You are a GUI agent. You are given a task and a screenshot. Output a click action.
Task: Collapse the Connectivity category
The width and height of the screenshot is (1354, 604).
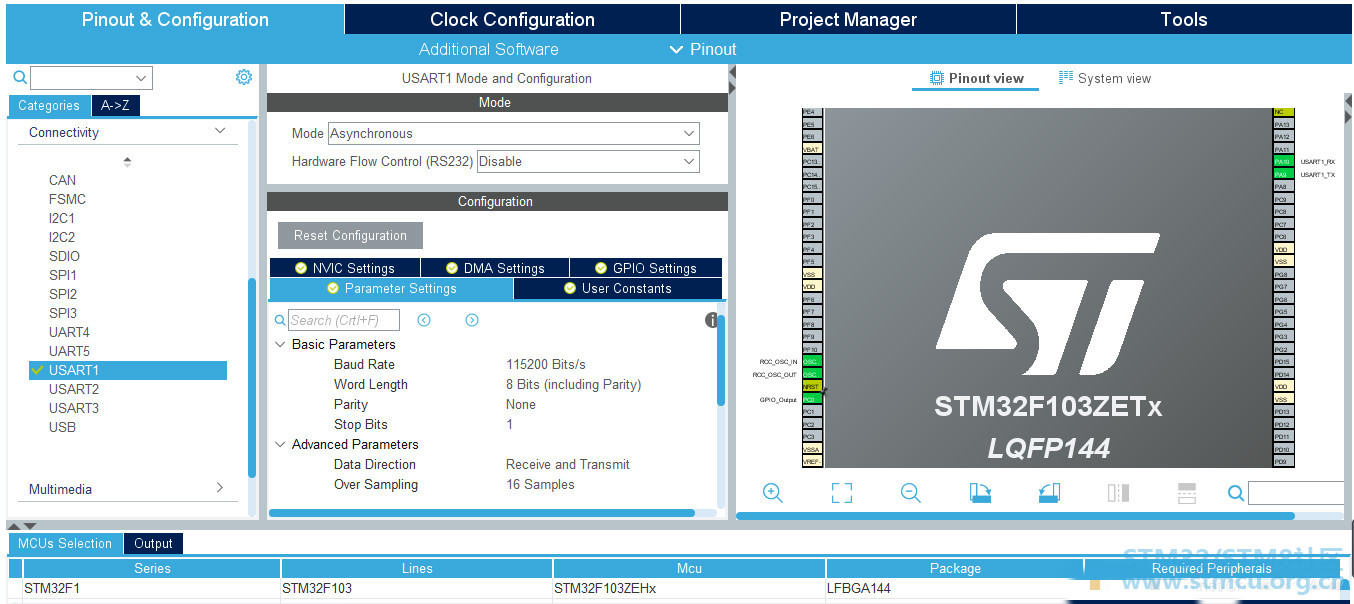click(x=220, y=132)
